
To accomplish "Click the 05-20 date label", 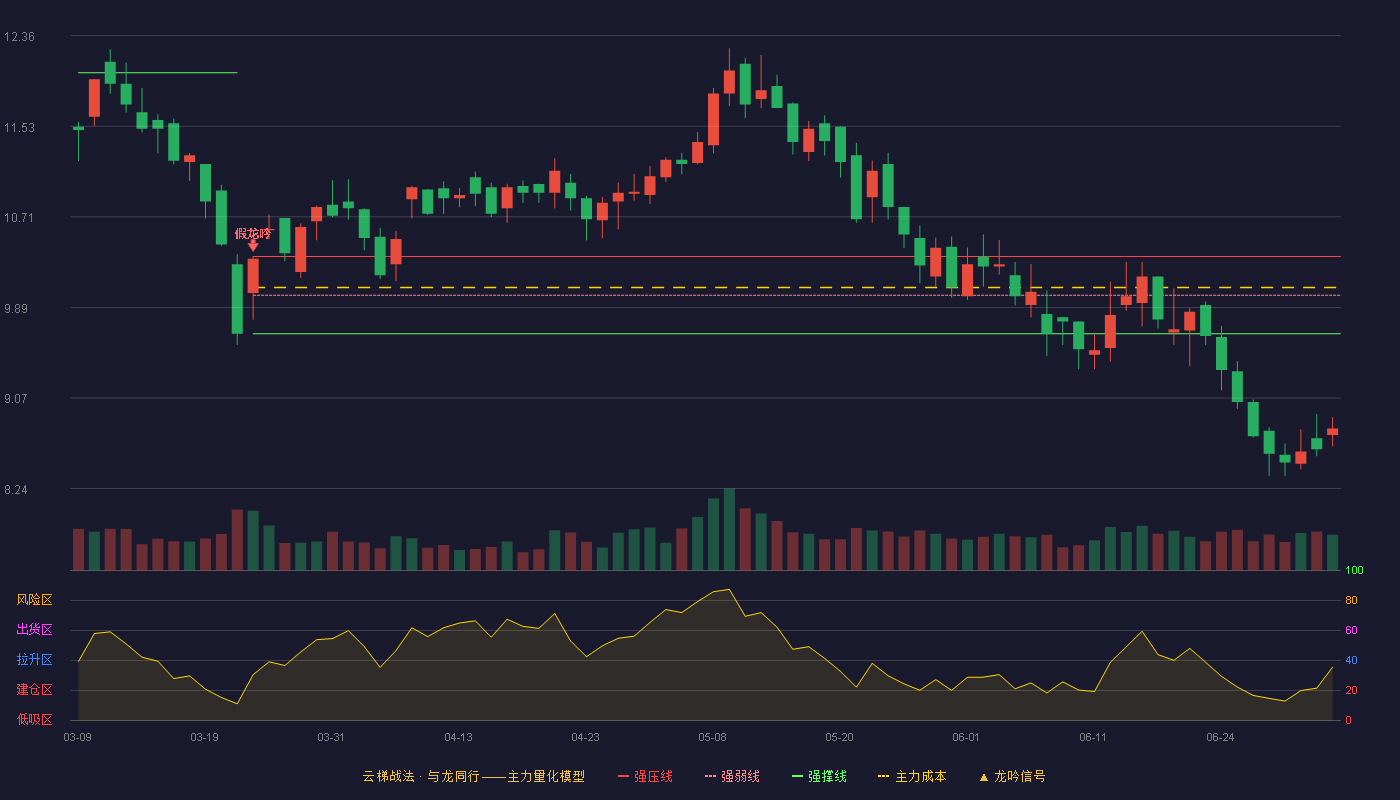I will pos(839,737).
